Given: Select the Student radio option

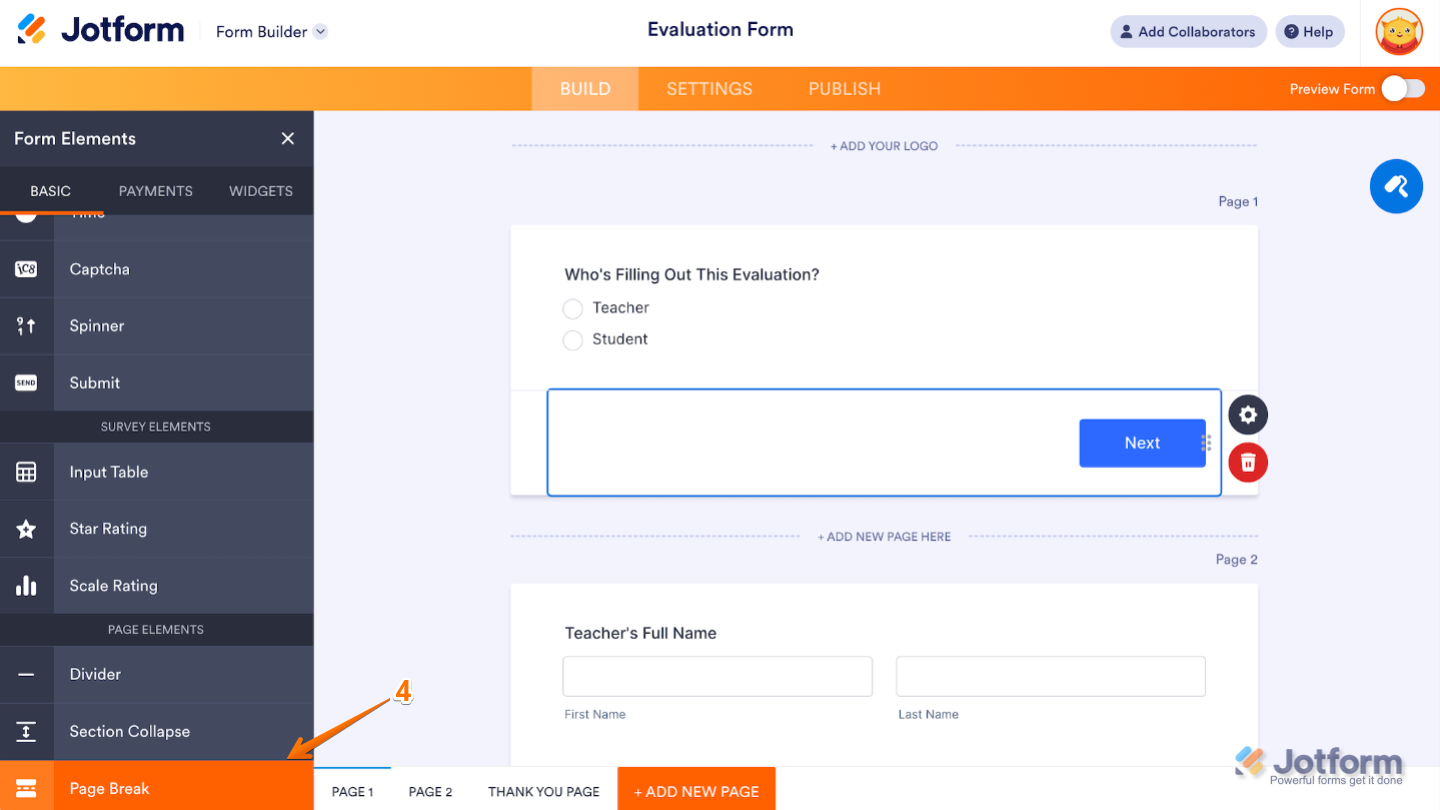Looking at the screenshot, I should point(573,340).
